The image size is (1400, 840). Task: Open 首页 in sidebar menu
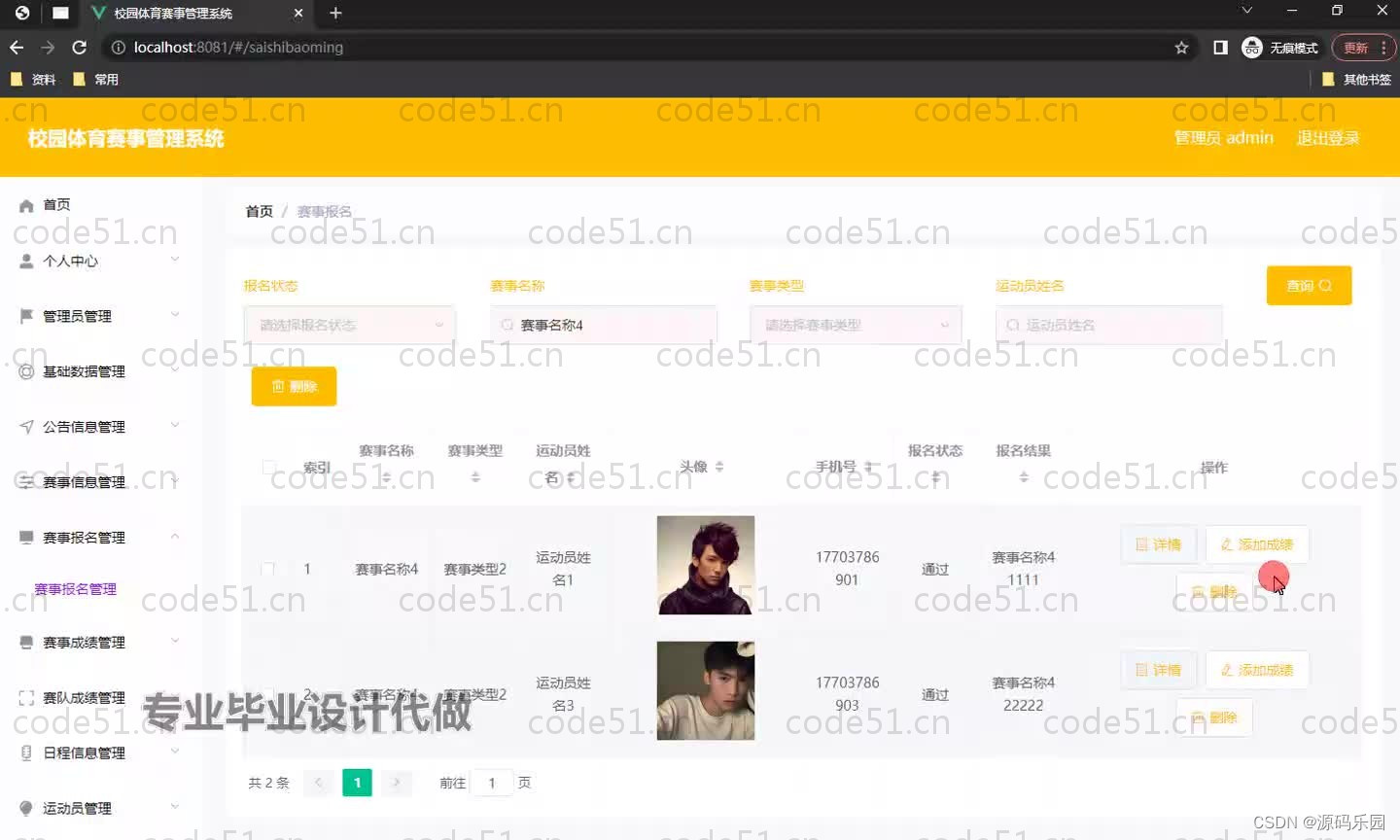click(x=56, y=205)
